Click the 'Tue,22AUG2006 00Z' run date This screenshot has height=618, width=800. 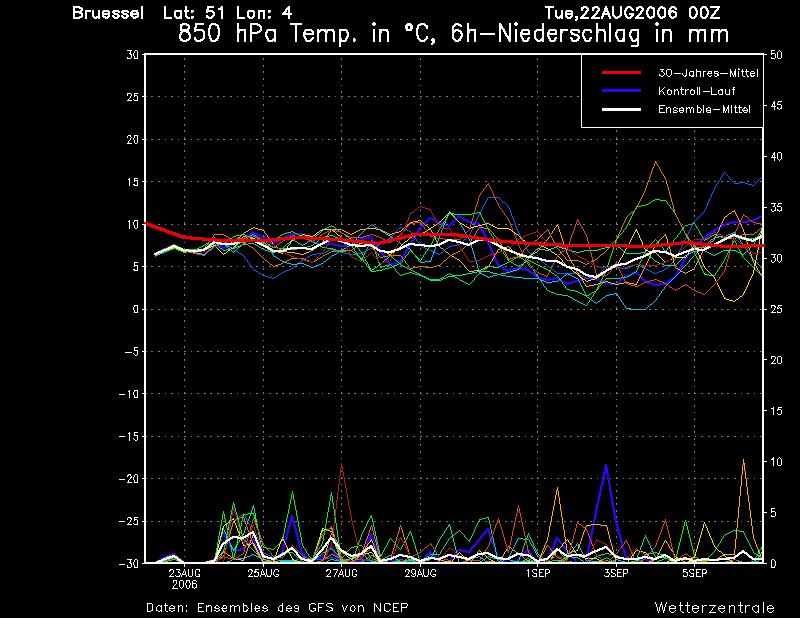pos(632,13)
